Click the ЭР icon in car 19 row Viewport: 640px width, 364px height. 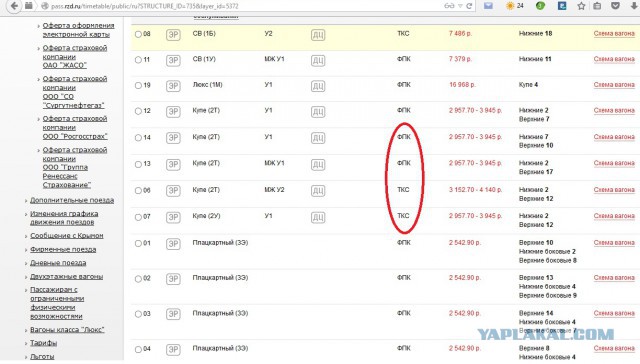(173, 86)
